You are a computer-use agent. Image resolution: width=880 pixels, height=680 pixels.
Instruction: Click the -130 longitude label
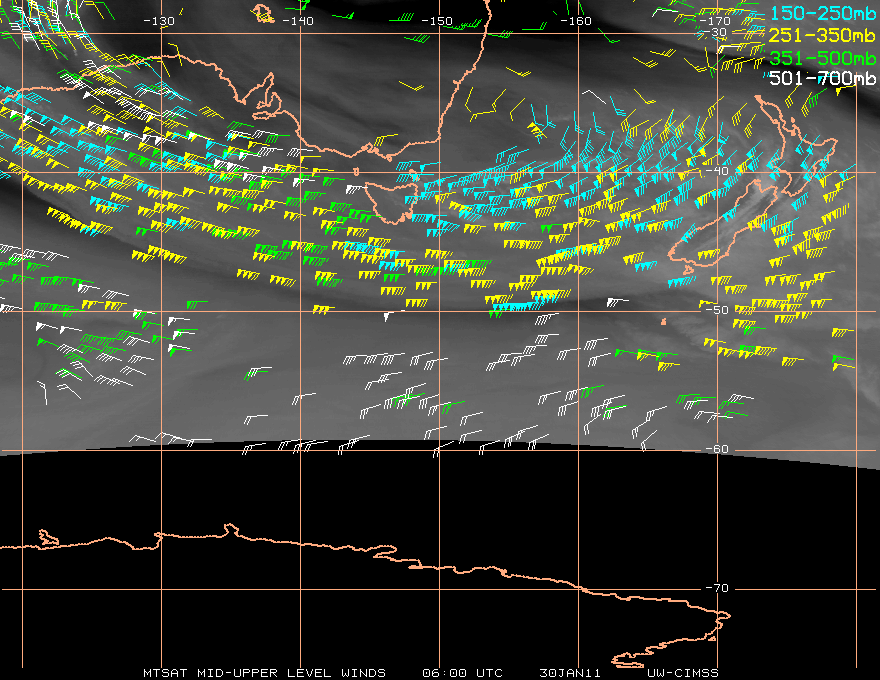click(159, 21)
